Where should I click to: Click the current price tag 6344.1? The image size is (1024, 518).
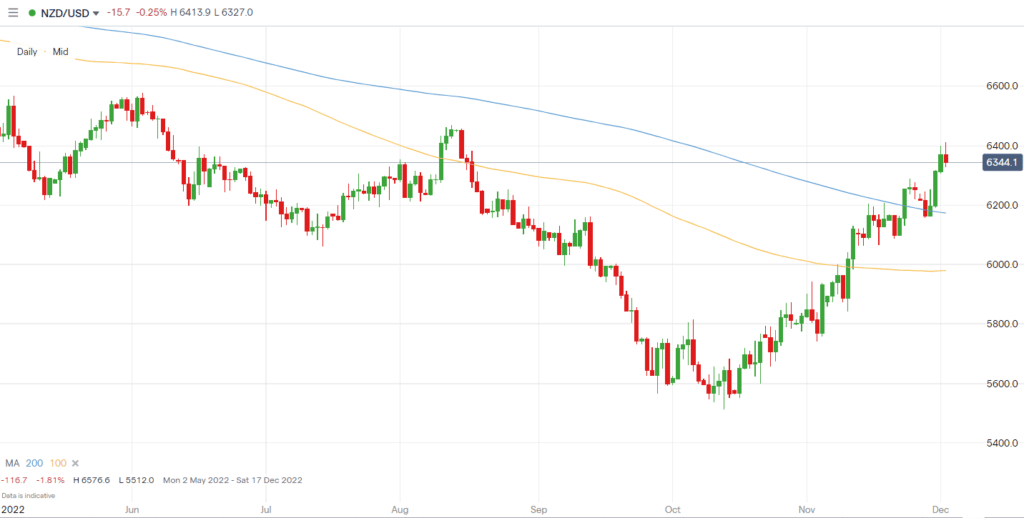coord(1000,162)
